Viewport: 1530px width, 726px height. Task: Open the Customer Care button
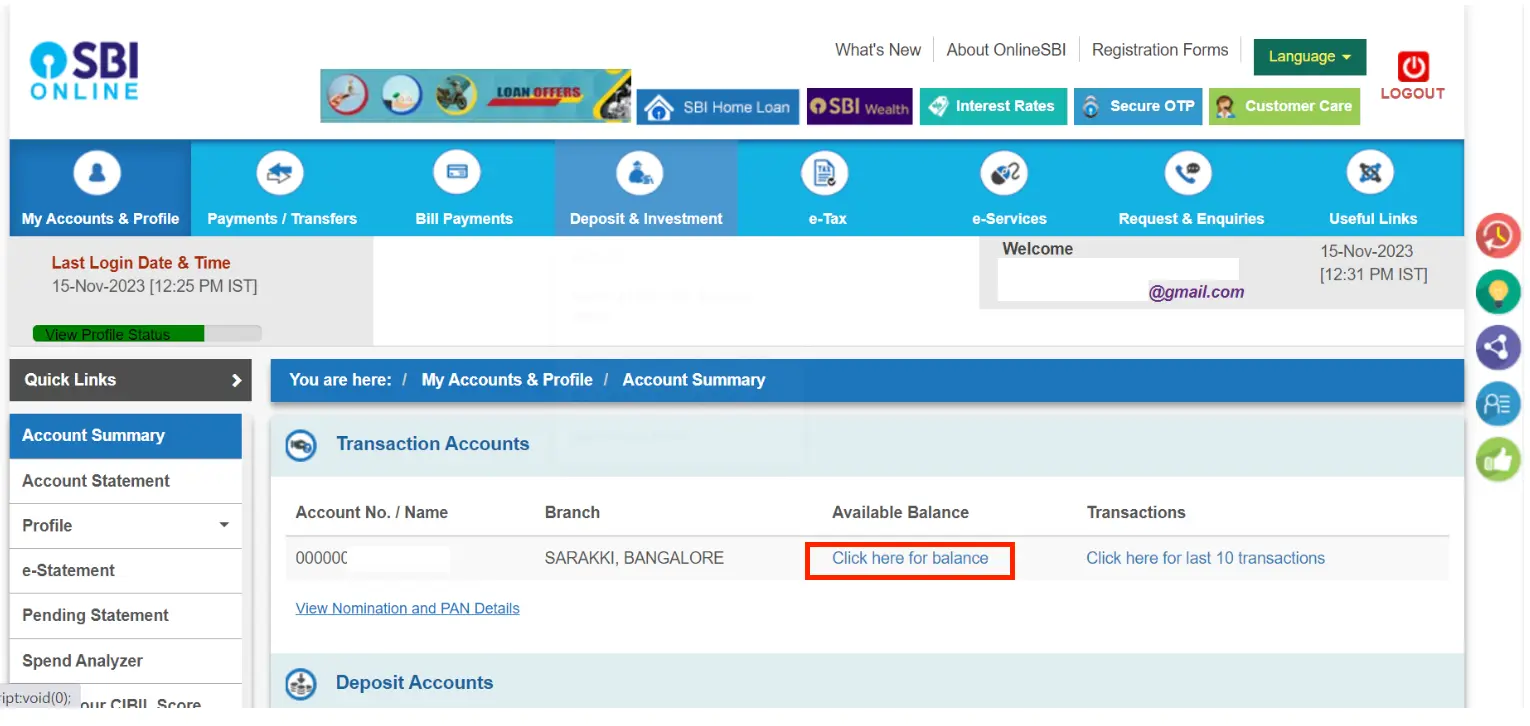[1285, 107]
